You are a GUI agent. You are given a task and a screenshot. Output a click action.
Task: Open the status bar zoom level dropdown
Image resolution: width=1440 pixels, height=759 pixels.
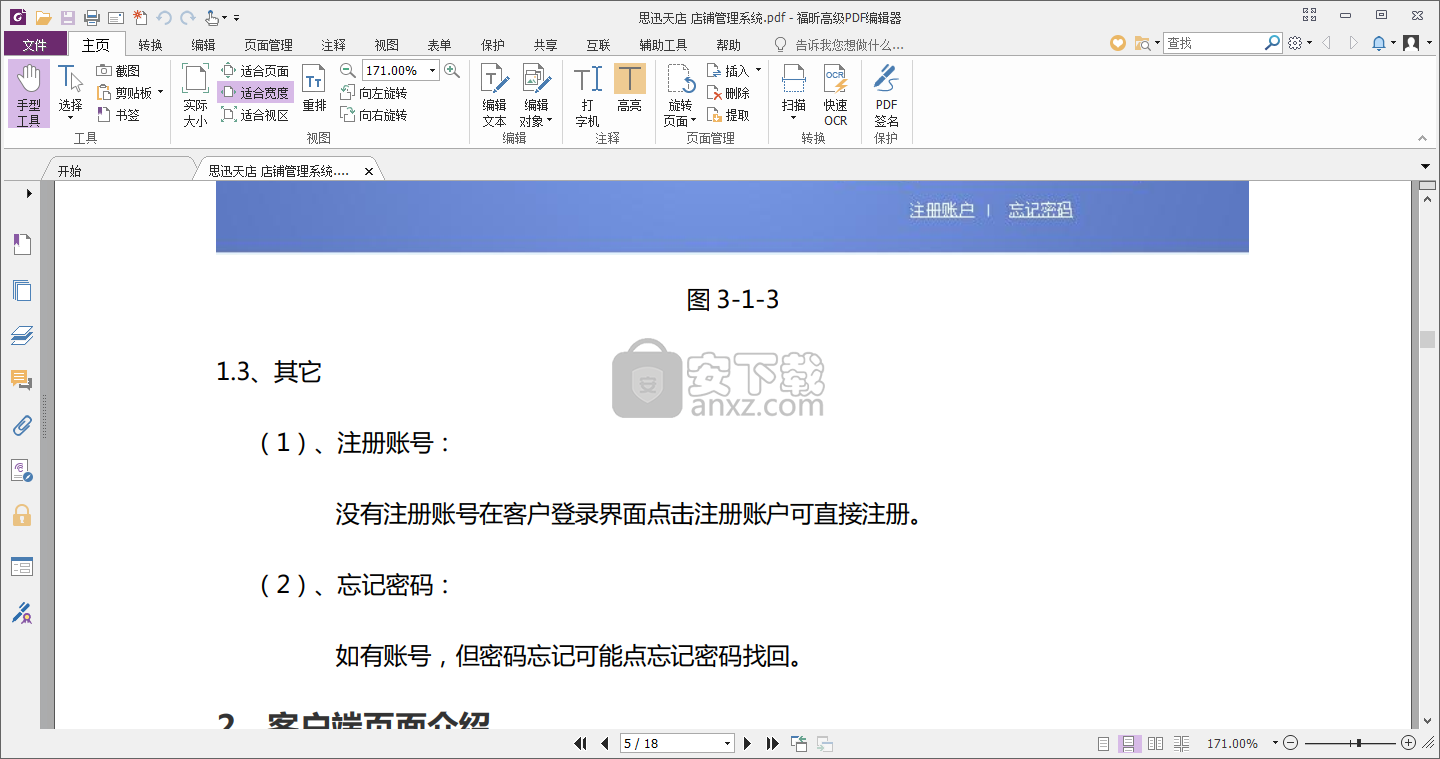tap(1275, 743)
